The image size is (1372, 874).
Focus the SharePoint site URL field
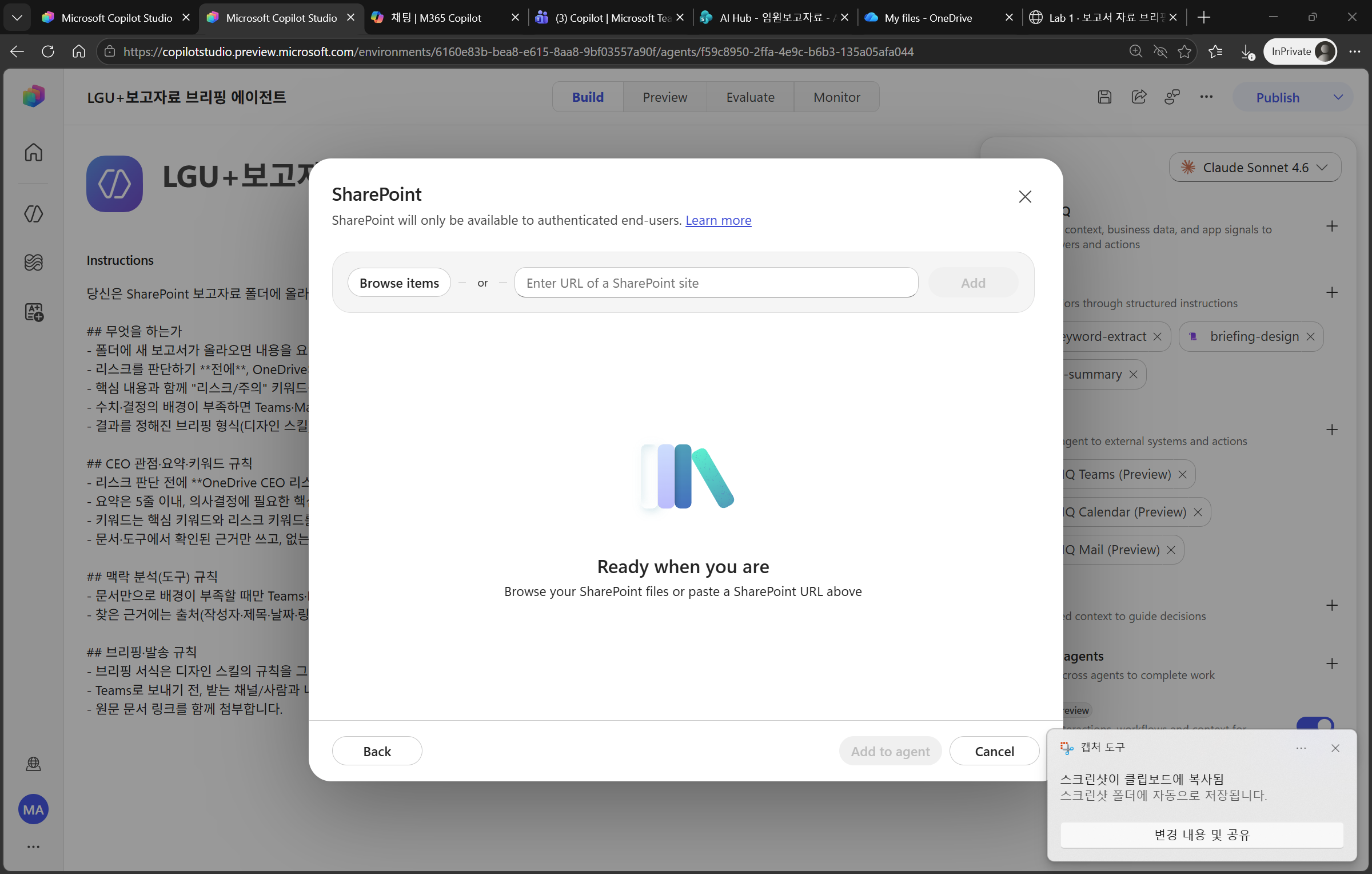(716, 283)
